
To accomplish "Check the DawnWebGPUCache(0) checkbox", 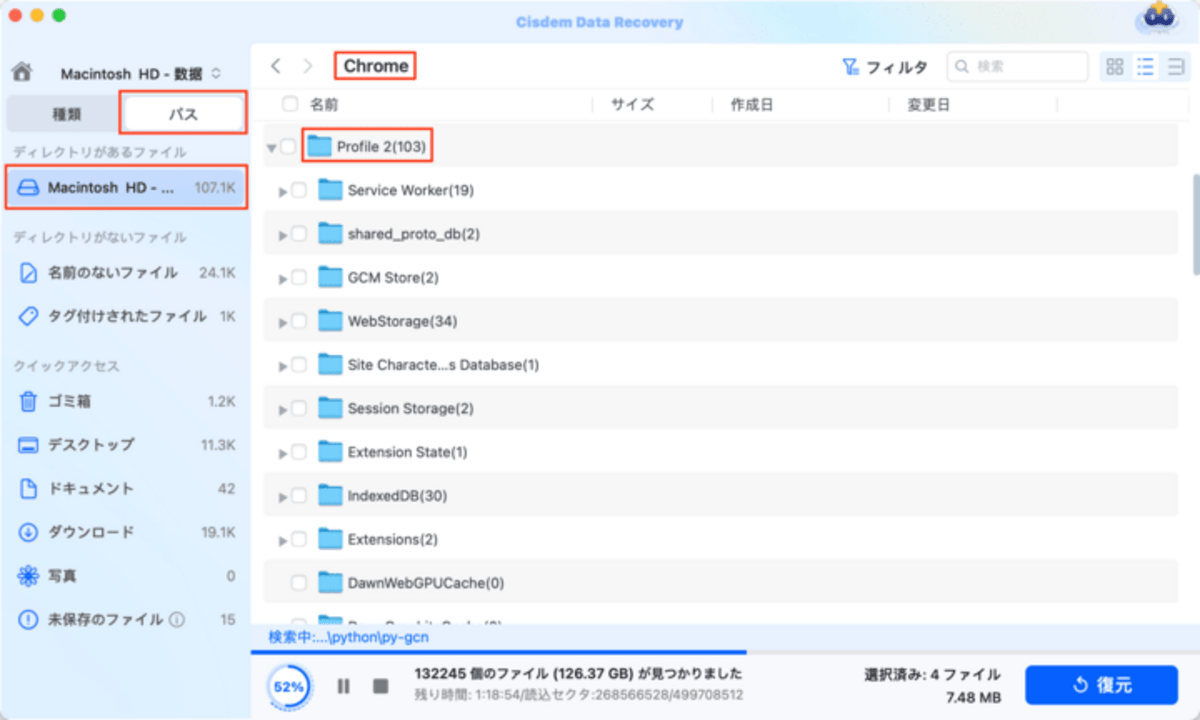I will [x=299, y=583].
